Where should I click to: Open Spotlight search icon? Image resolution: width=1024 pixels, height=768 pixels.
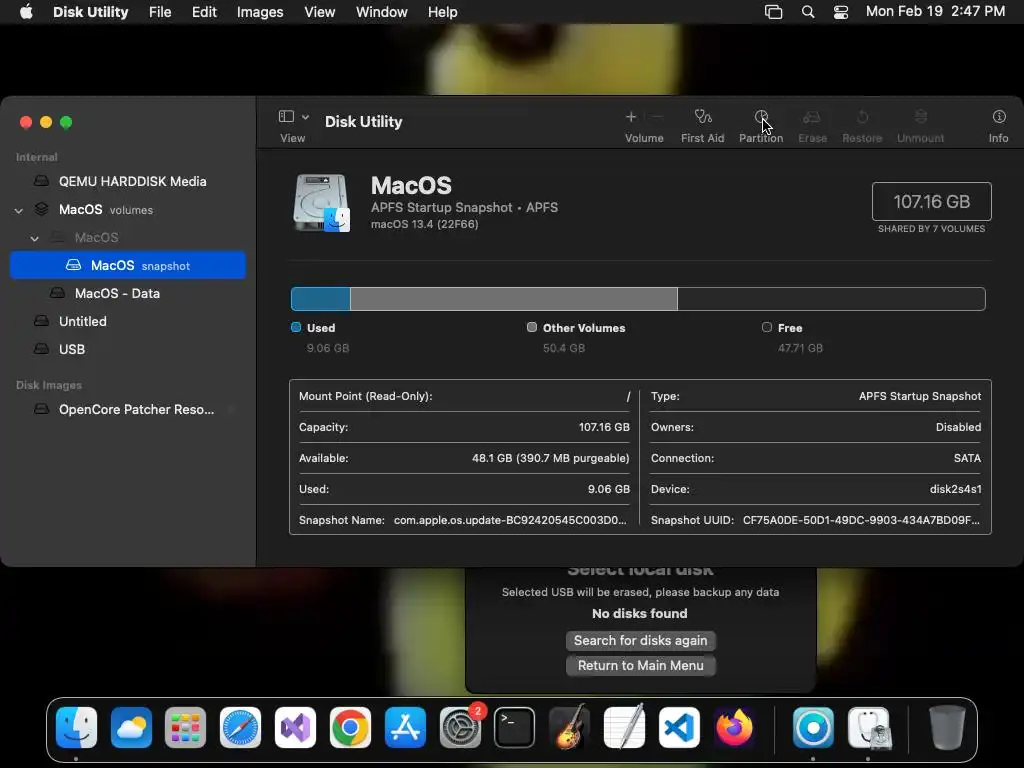click(808, 12)
